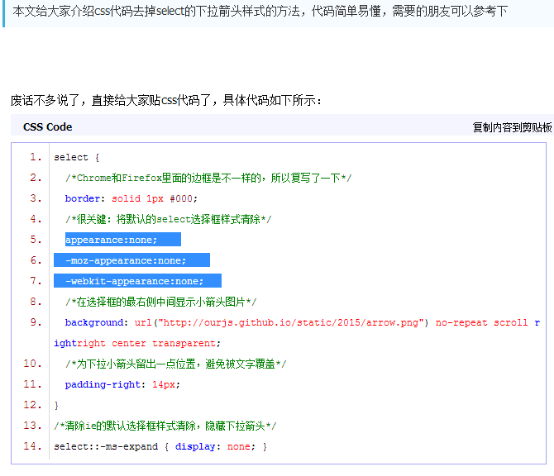This screenshot has height=476, width=554.
Task: Click the background url arrow.png text
Action: point(281,323)
